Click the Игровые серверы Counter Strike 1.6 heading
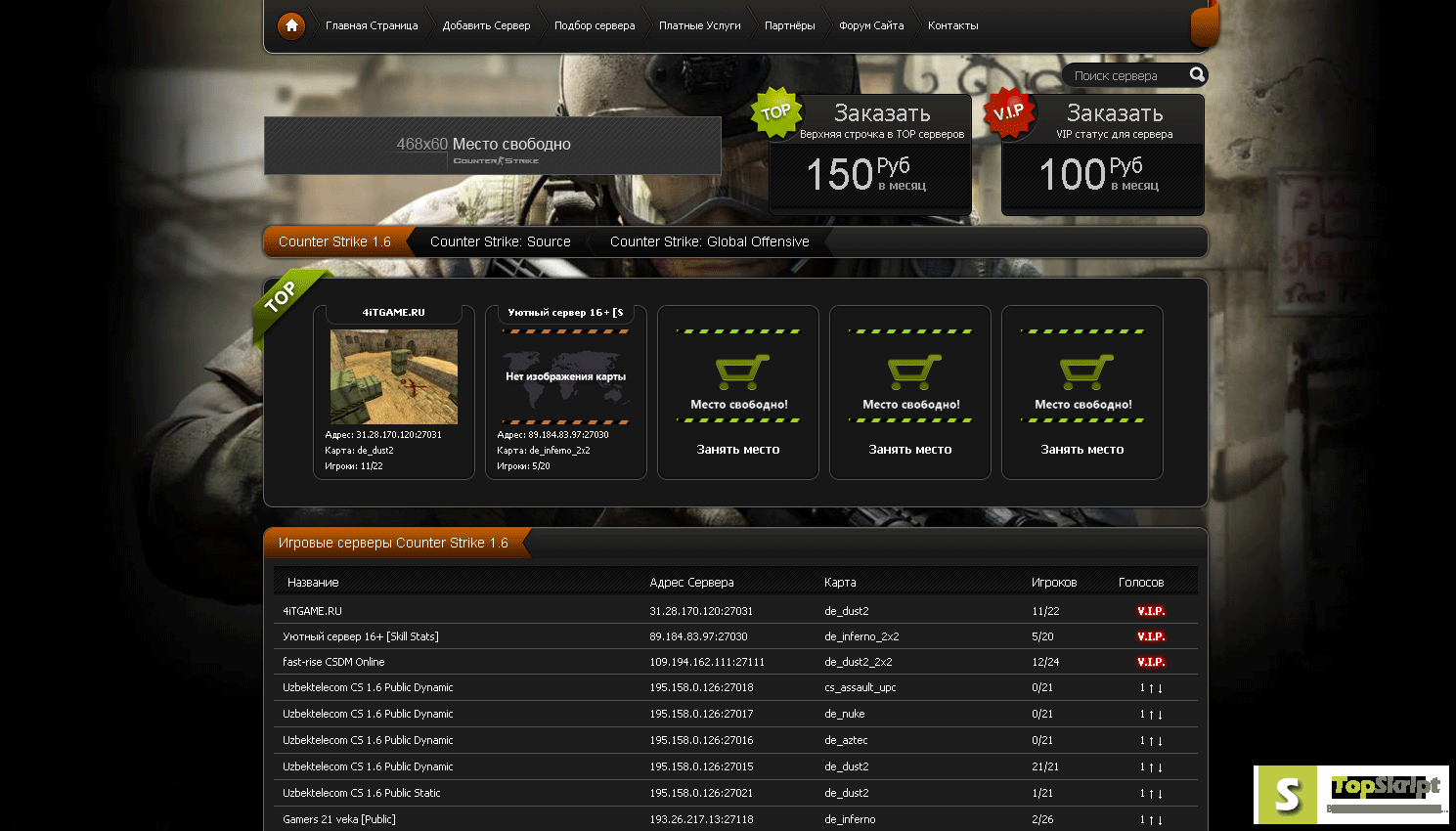1456x831 pixels. (393, 543)
